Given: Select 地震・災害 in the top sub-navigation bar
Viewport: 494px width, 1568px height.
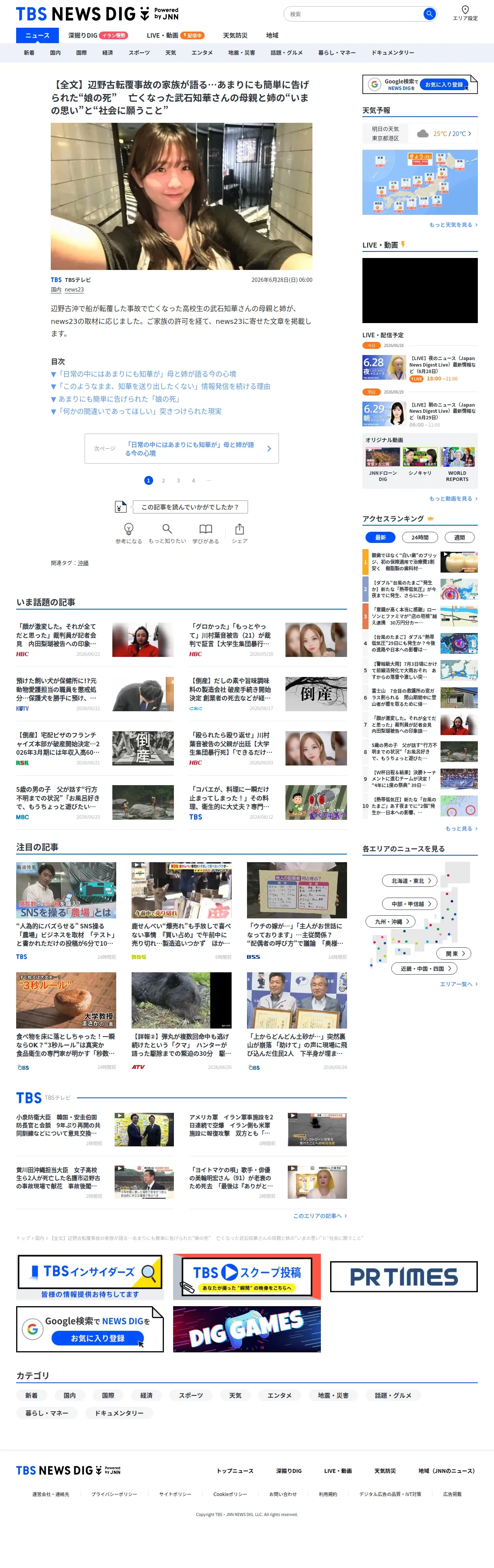Looking at the screenshot, I should click(x=242, y=53).
